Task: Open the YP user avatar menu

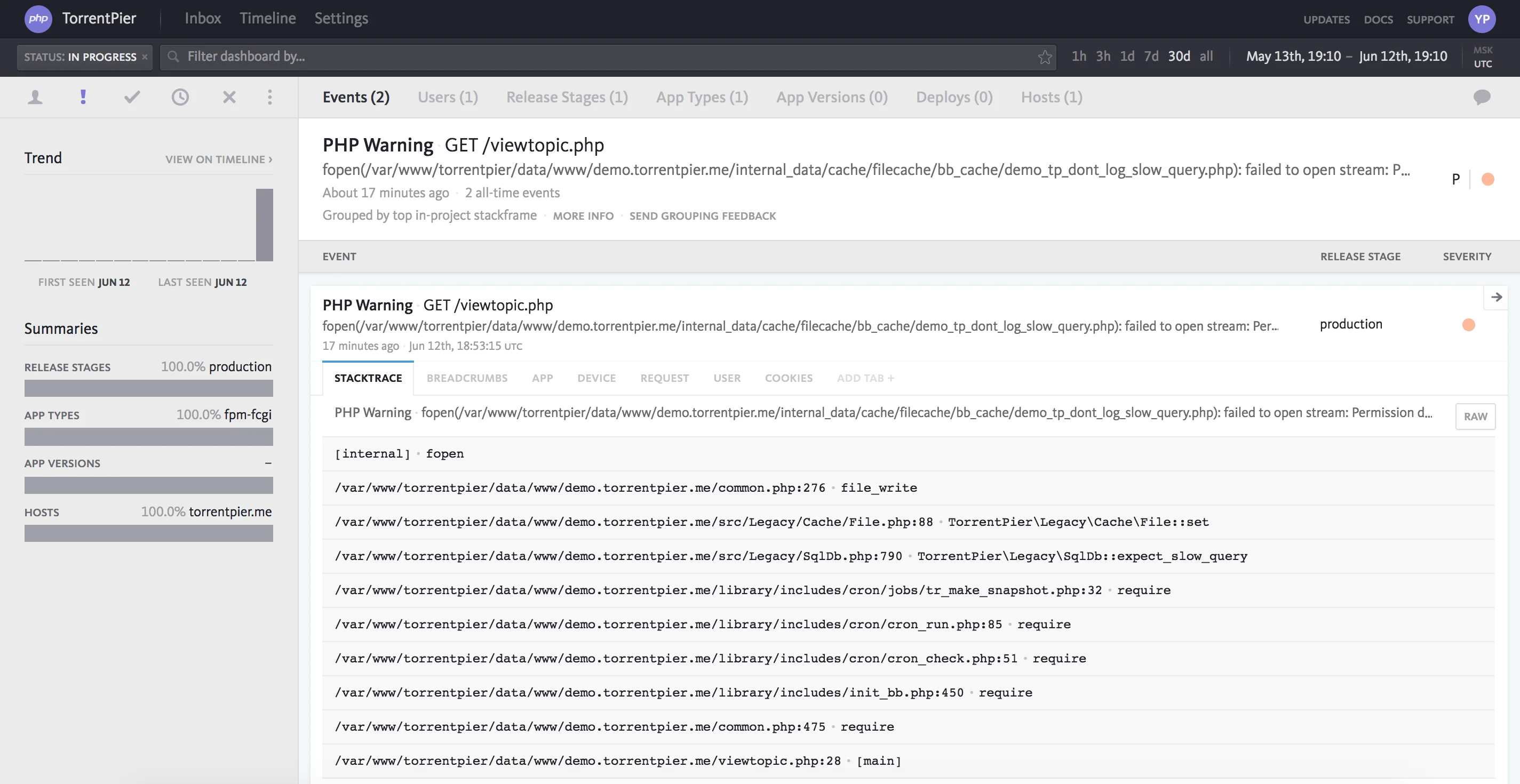Action: point(1482,19)
